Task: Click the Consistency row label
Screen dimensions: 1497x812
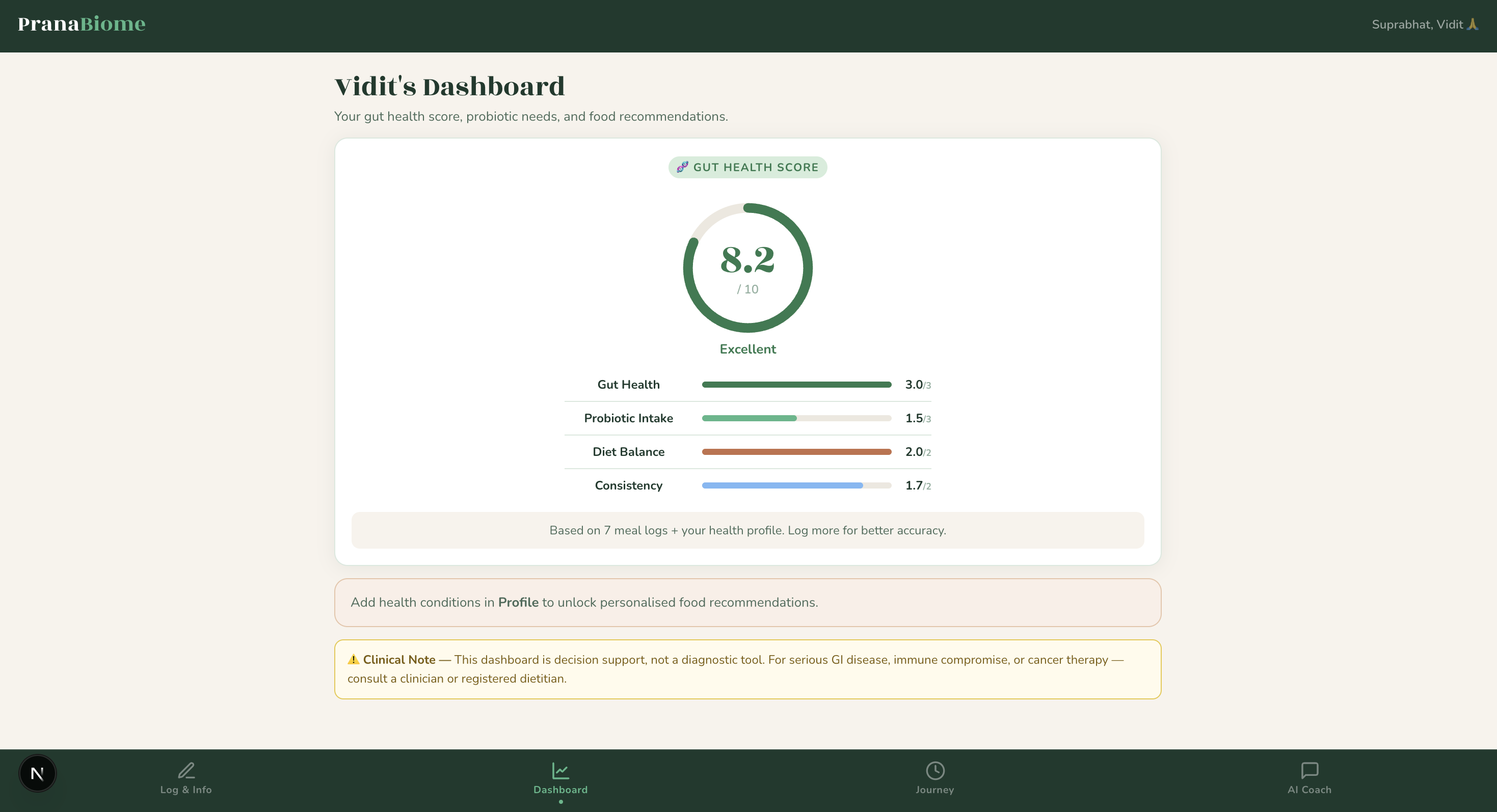Action: (x=628, y=485)
